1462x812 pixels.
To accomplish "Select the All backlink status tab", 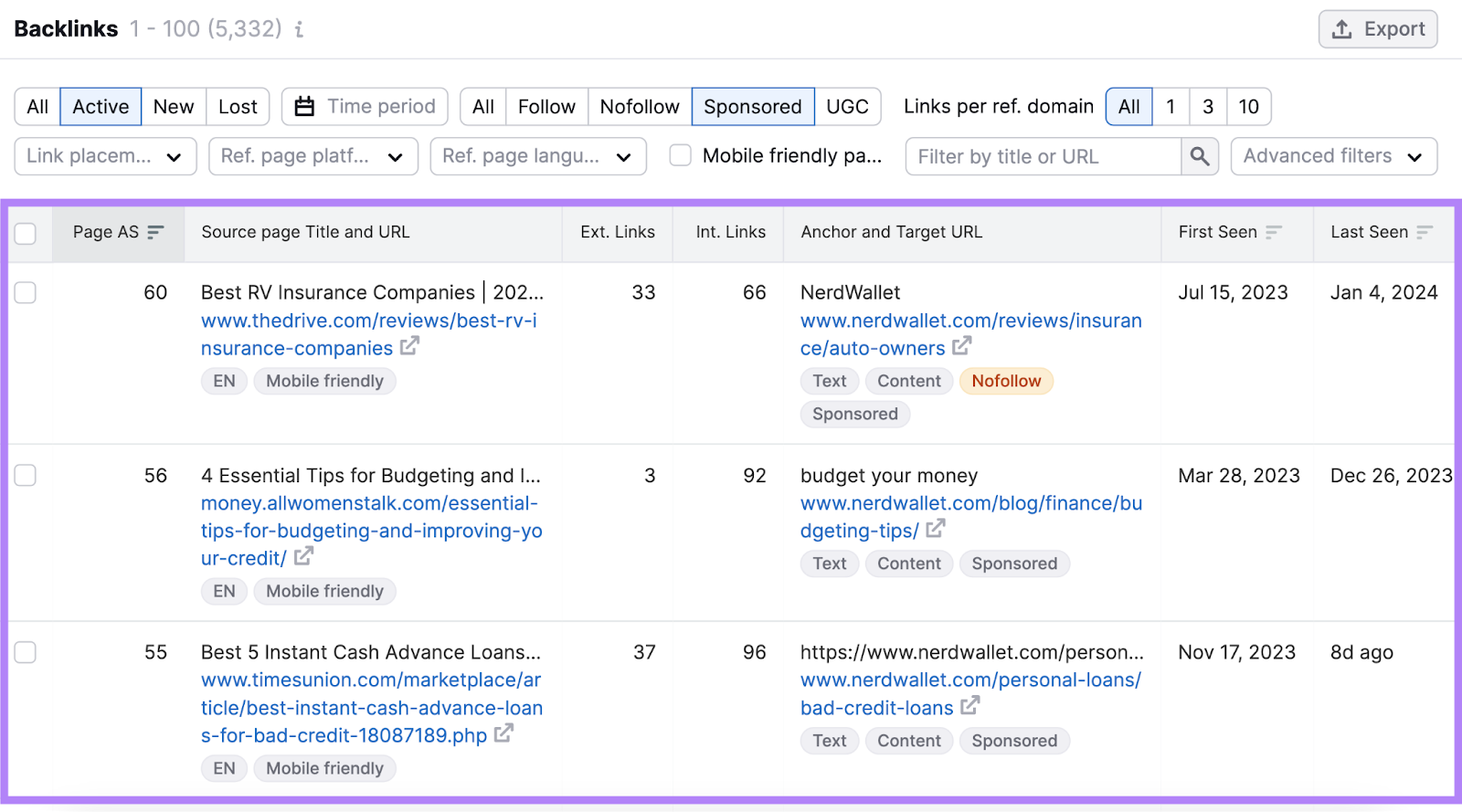I will tap(37, 107).
